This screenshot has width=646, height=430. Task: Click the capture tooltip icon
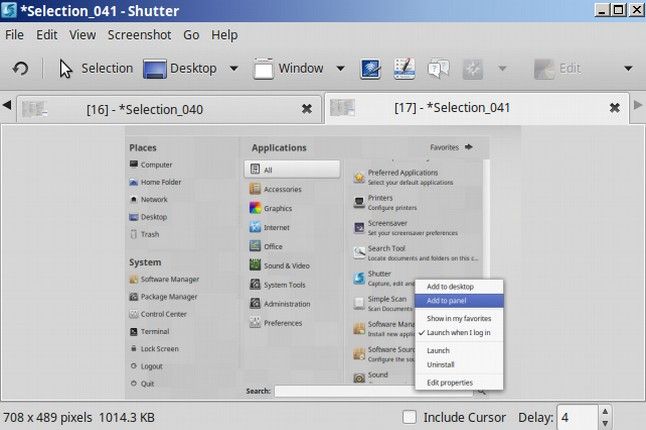click(438, 69)
